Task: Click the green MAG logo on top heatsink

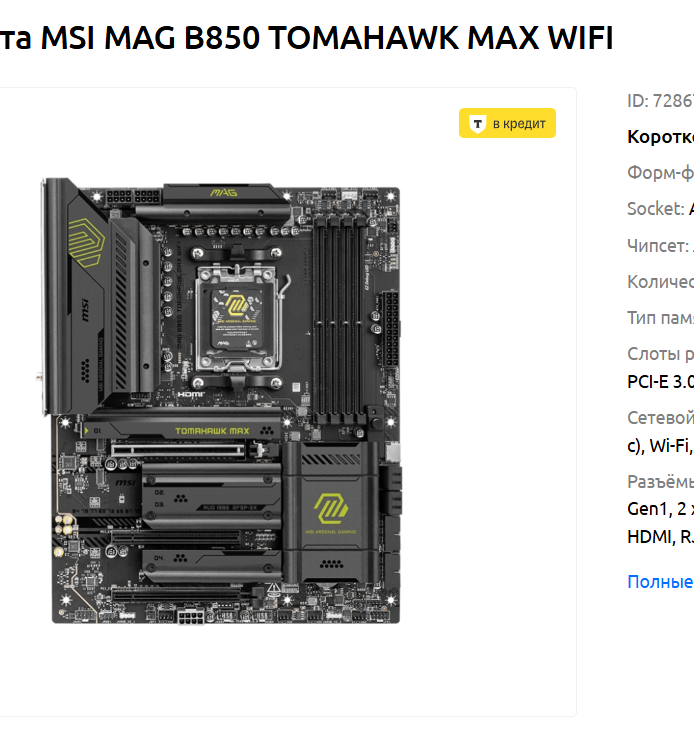Action: click(x=223, y=193)
